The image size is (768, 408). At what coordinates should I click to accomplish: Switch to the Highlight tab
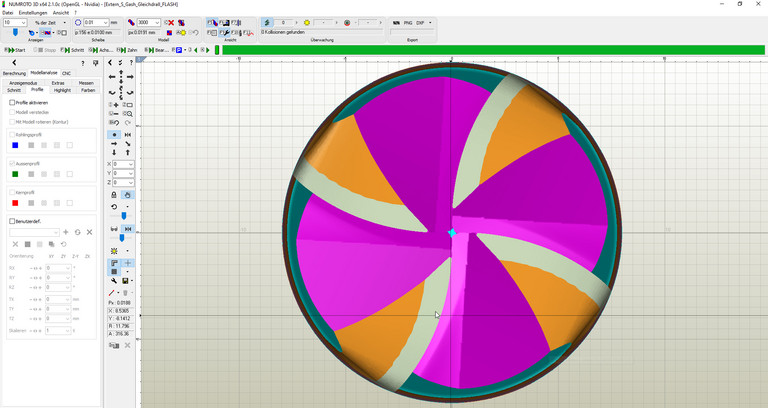(62, 90)
